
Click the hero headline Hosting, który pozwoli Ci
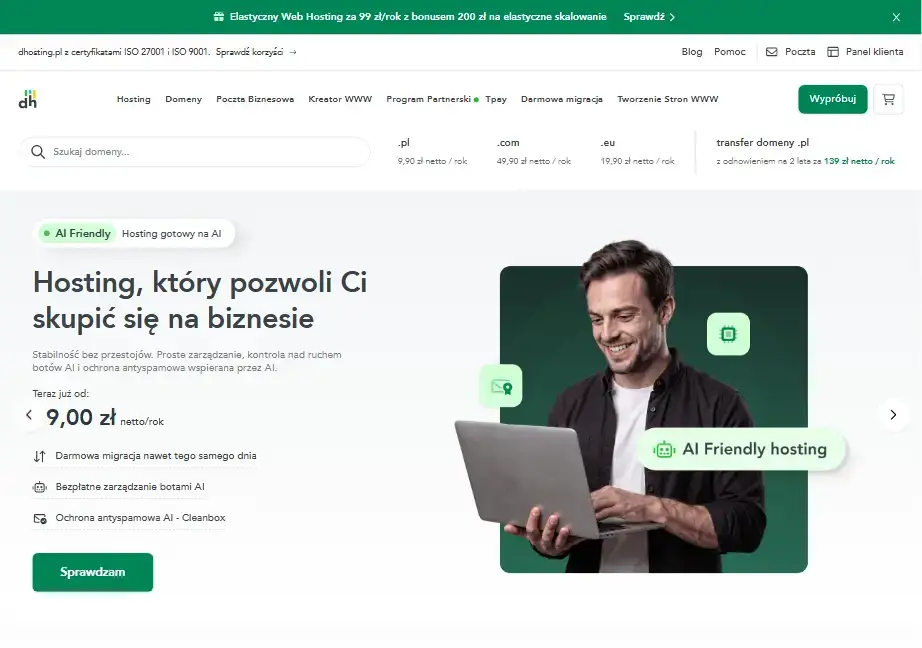[x=200, y=282]
